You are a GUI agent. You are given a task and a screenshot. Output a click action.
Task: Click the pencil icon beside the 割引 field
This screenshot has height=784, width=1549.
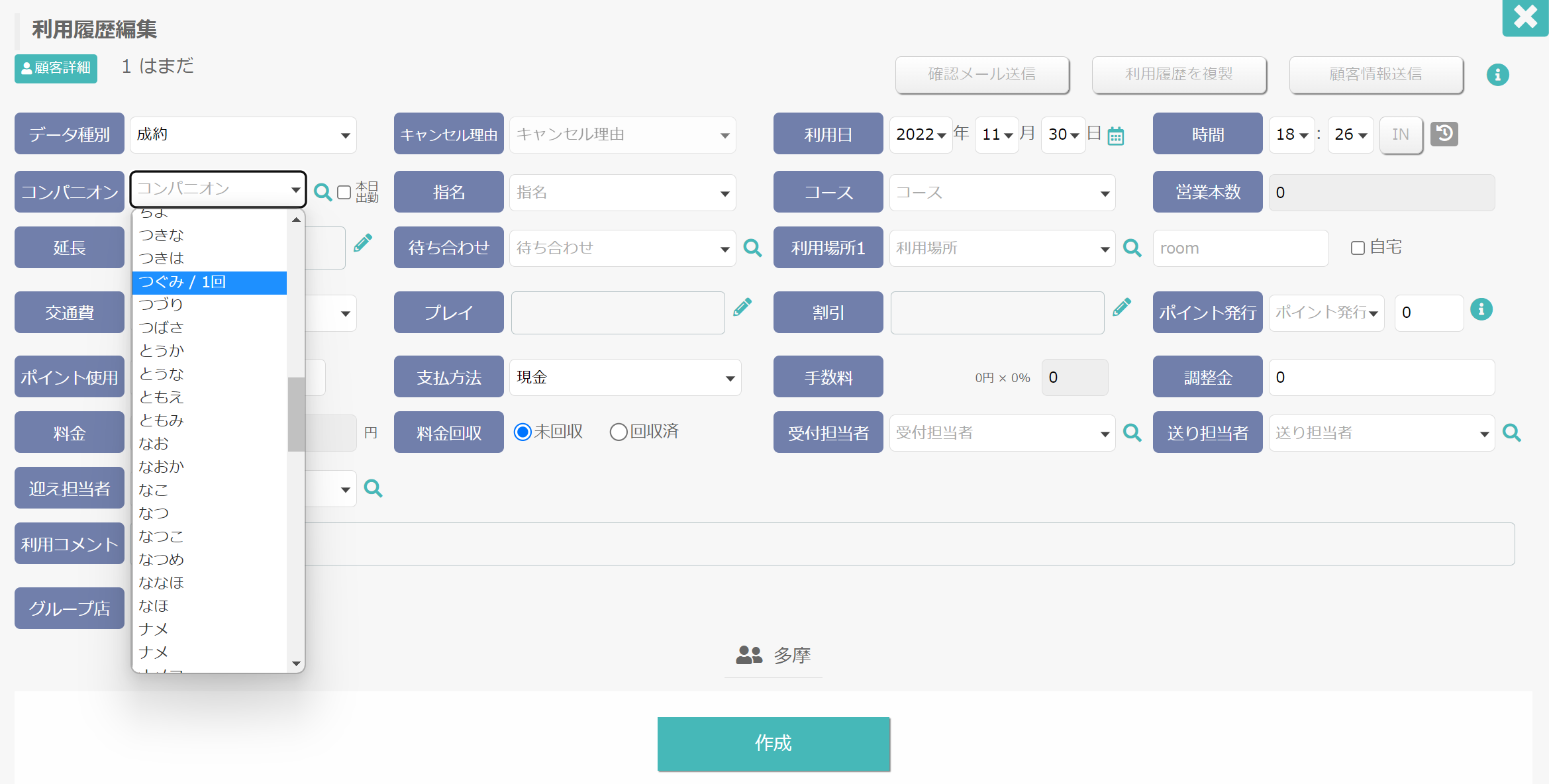(x=1122, y=307)
